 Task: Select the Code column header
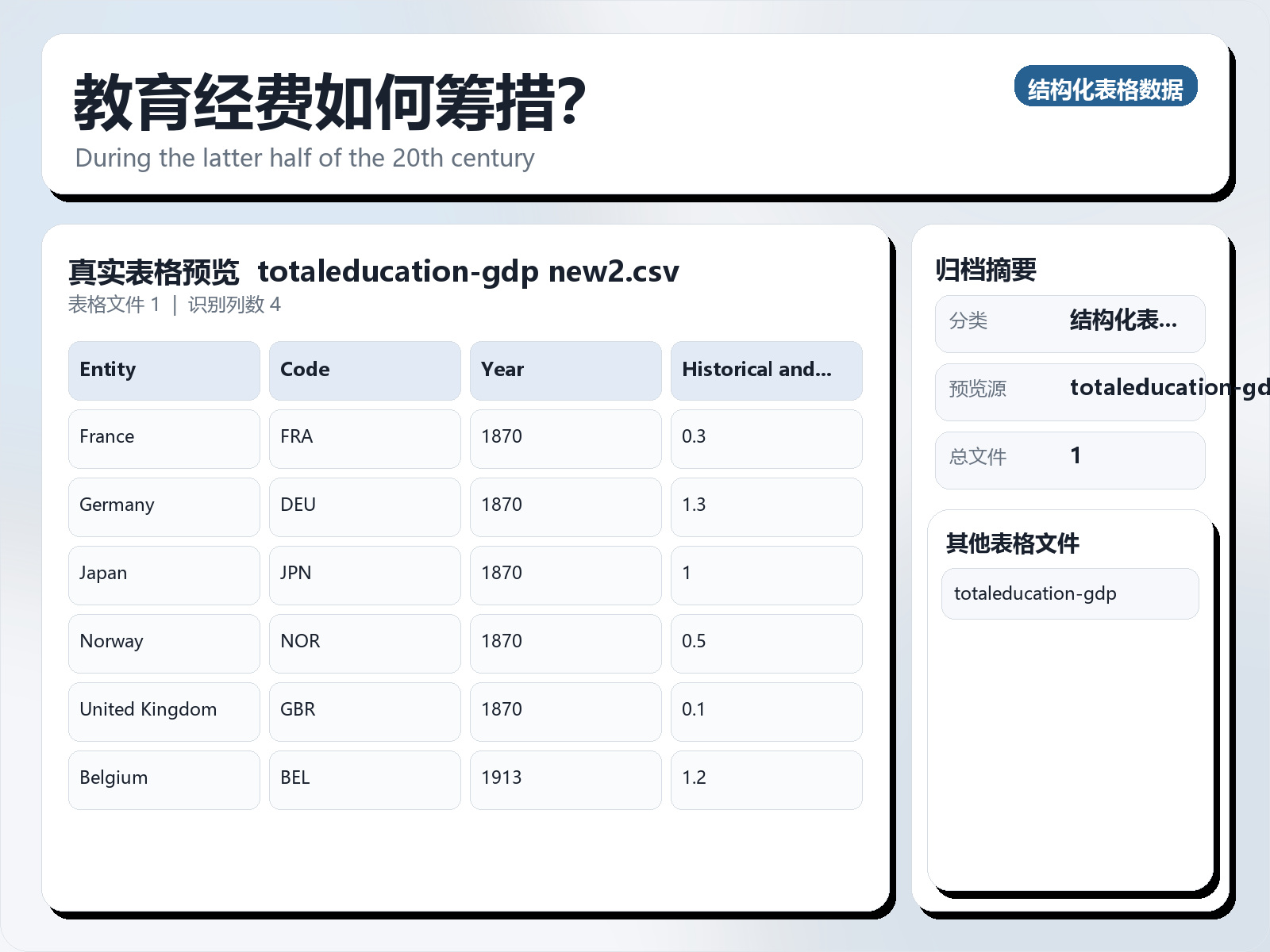[x=364, y=370]
